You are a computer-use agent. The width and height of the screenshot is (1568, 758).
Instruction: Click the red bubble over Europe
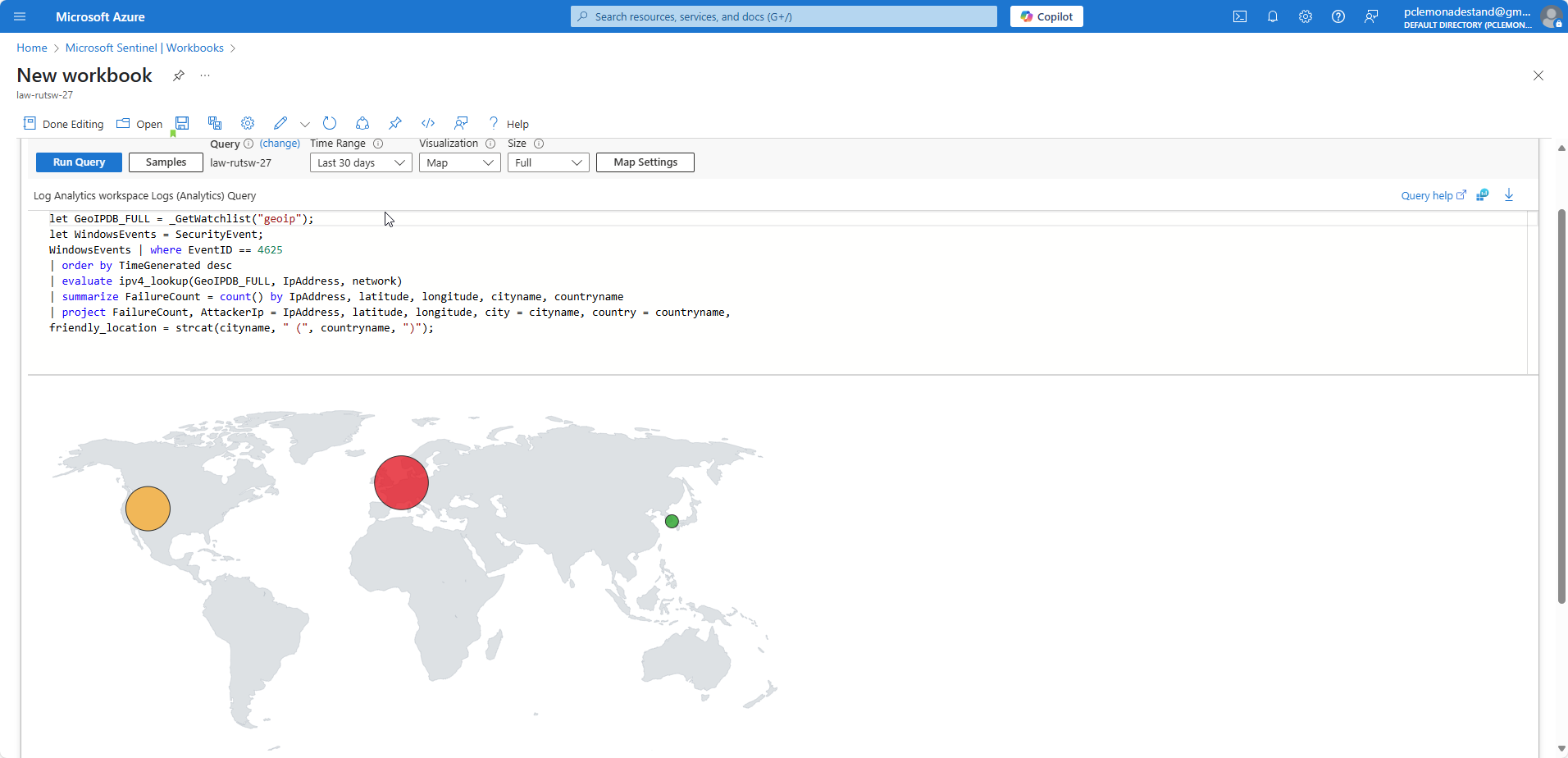point(401,482)
